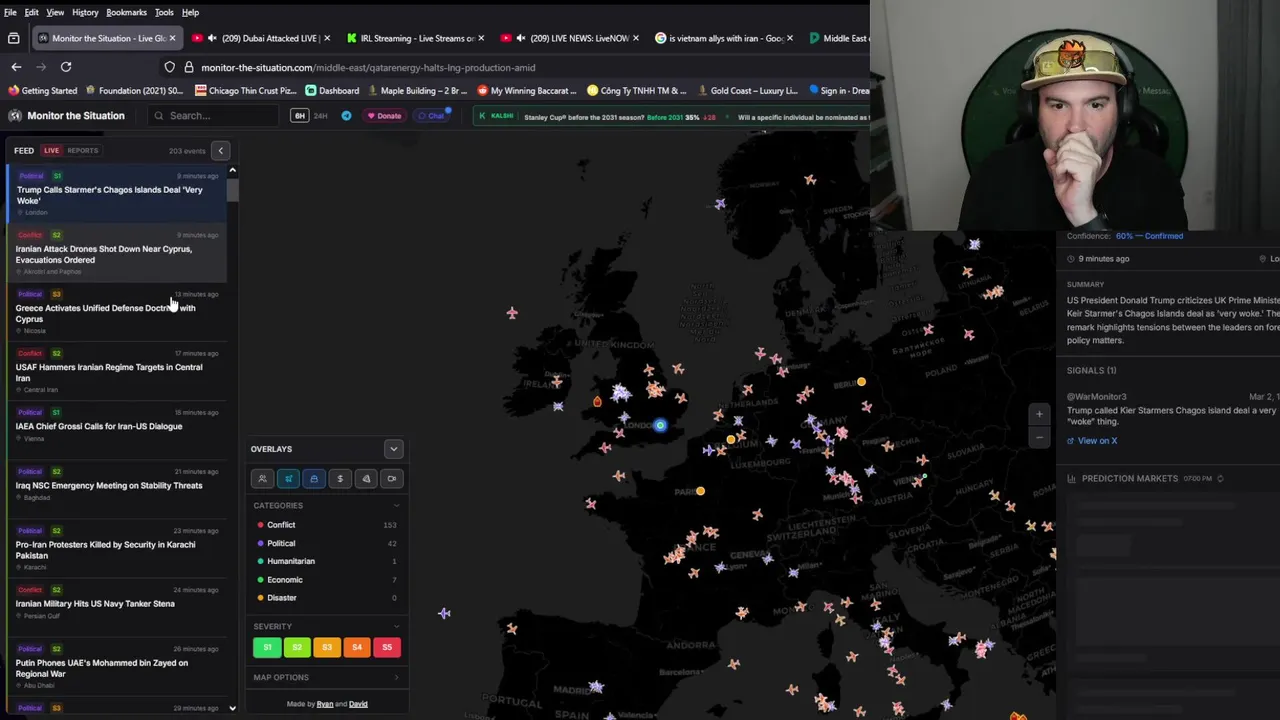Open the Getting Started bookmark
The height and width of the screenshot is (720, 1280).
click(x=42, y=91)
